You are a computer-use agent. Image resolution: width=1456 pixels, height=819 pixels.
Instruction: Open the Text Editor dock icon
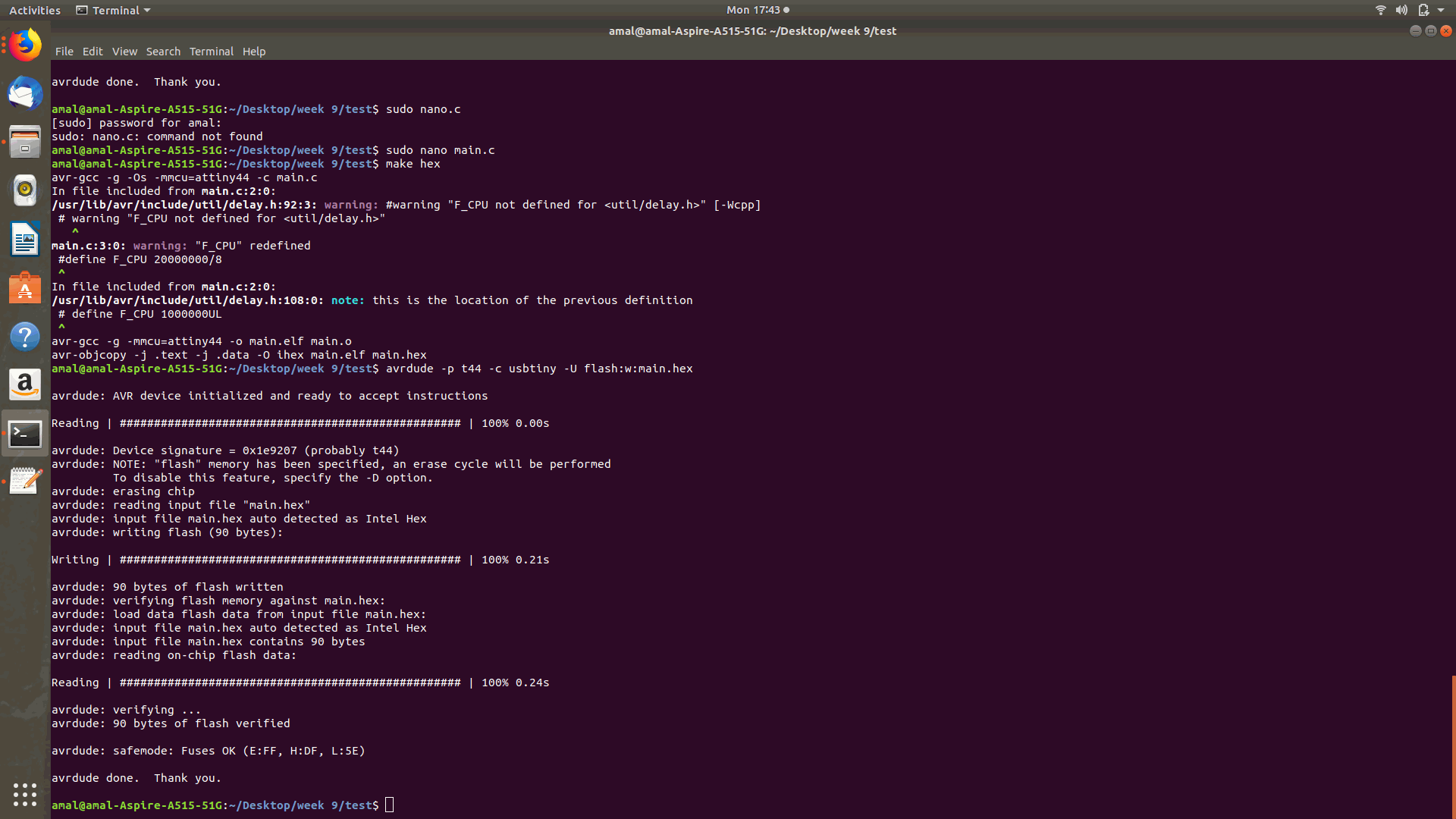25,481
